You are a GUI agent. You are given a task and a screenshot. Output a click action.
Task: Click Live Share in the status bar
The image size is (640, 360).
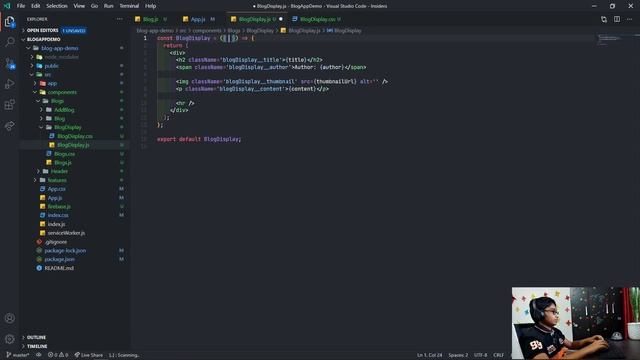coord(89,355)
